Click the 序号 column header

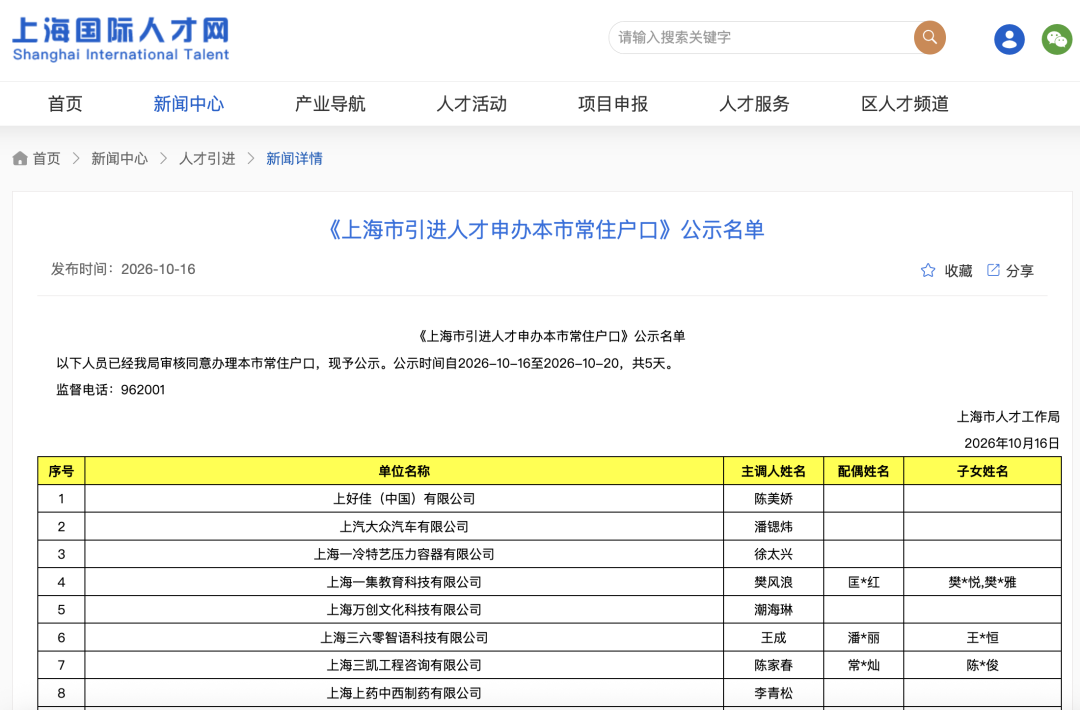pos(61,471)
